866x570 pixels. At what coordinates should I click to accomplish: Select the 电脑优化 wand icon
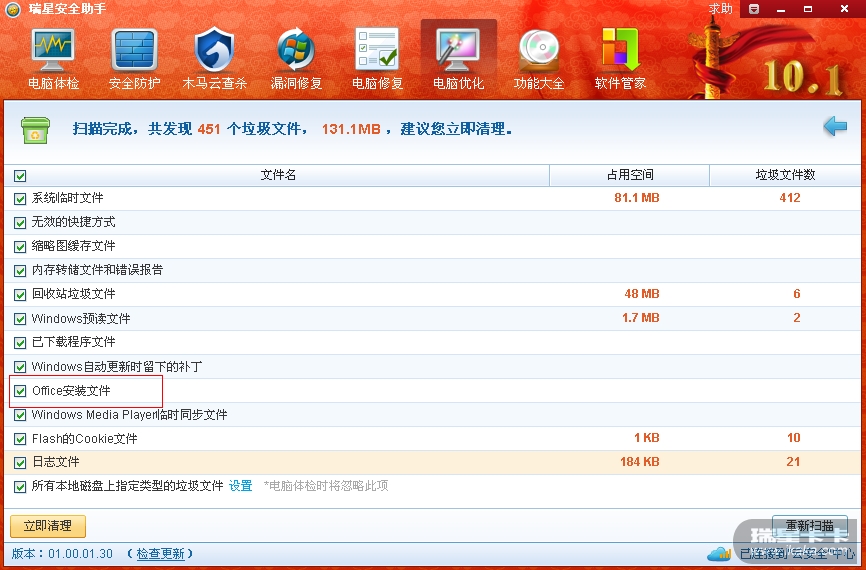point(458,50)
